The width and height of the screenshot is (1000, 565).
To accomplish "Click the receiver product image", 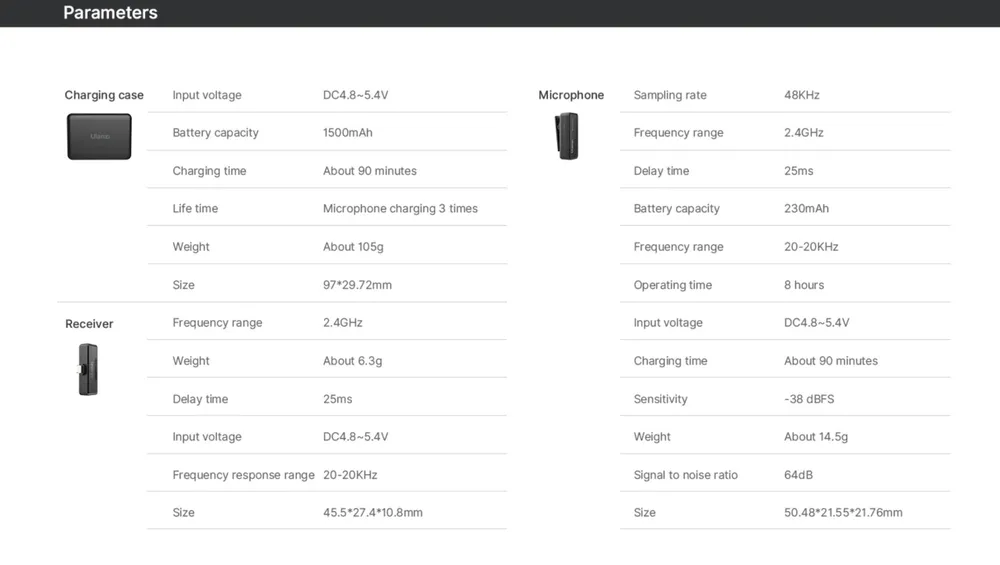I will [x=88, y=369].
